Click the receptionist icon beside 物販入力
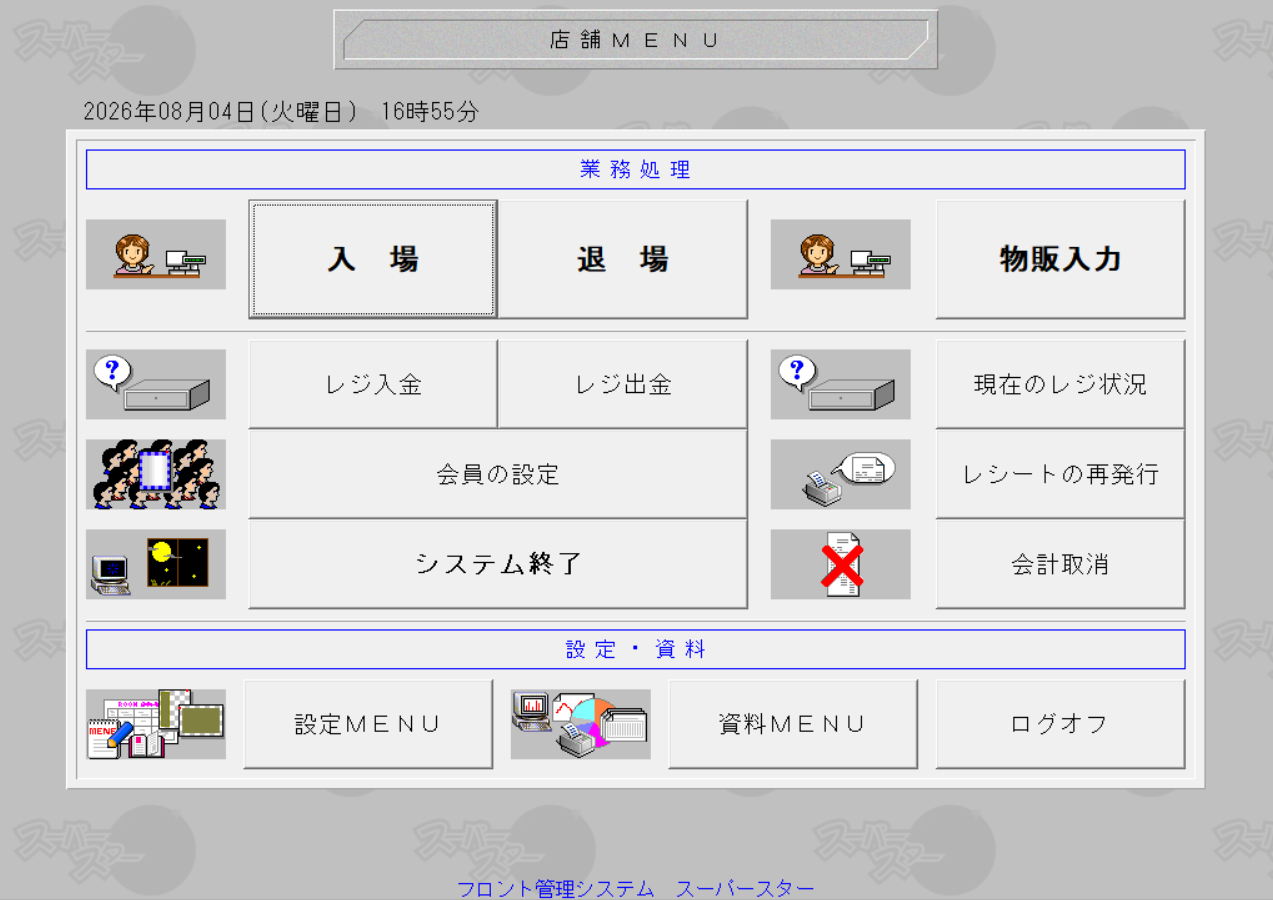The width and height of the screenshot is (1273, 900). (x=841, y=255)
